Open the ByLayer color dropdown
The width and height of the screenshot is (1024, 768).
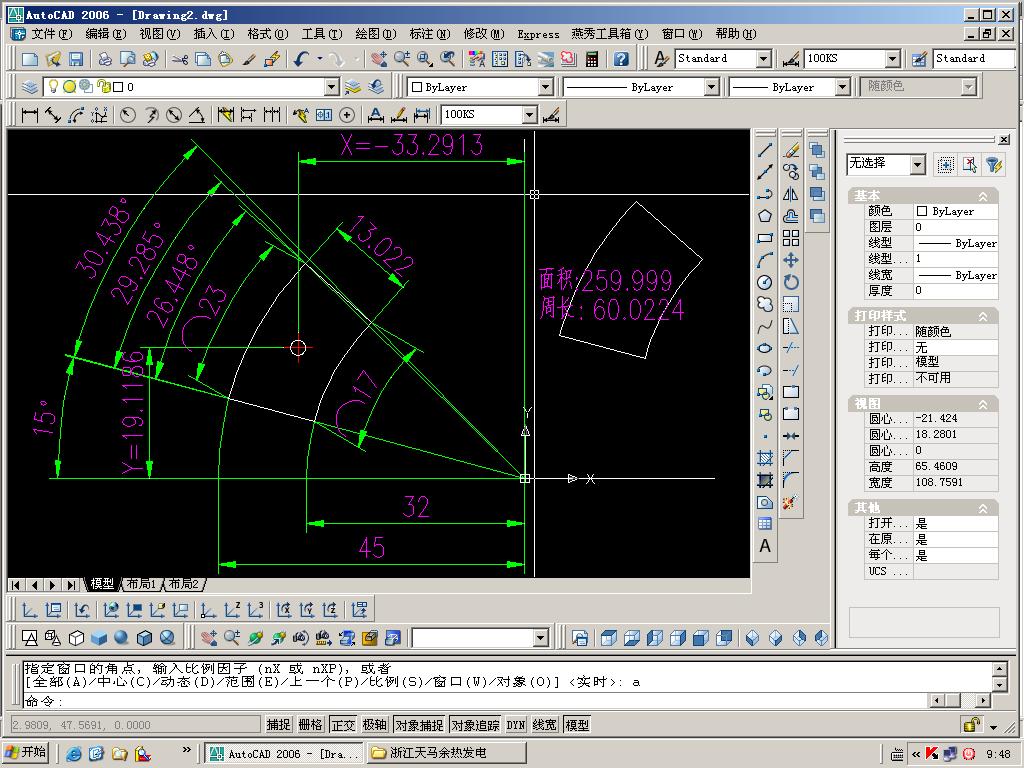(546, 87)
